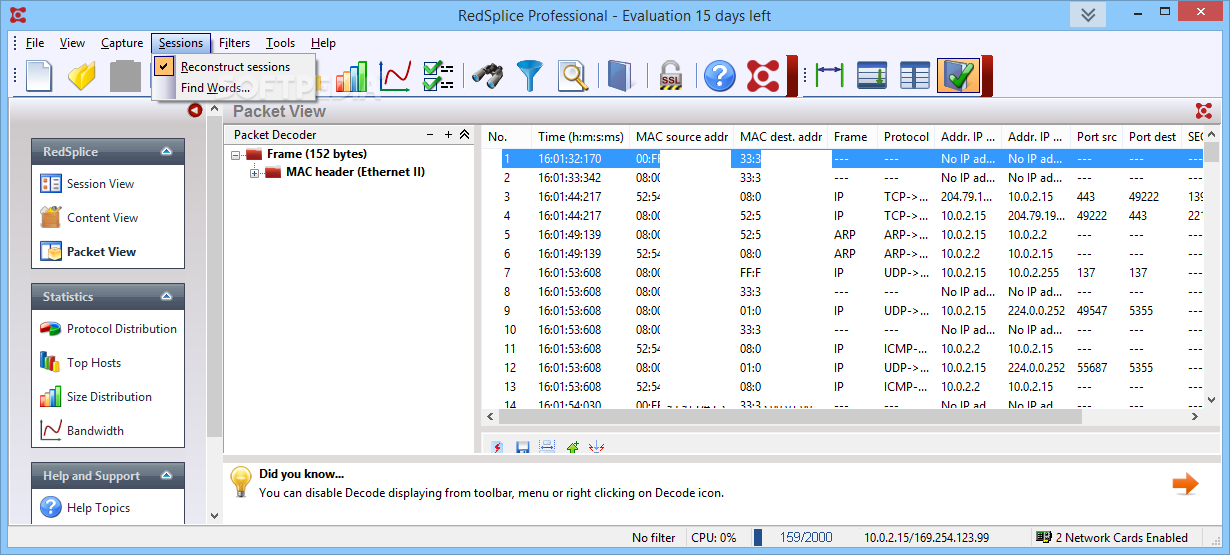Open Top Hosts statistics
Image resolution: width=1230 pixels, height=555 pixels.
point(94,363)
